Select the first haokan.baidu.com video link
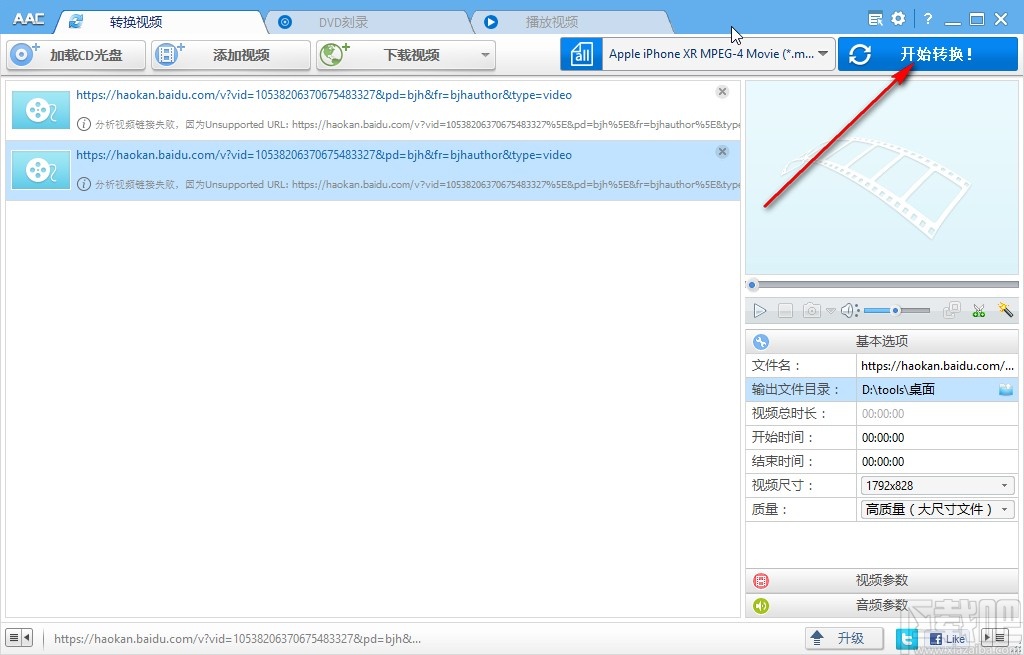The image size is (1024, 655). coord(324,95)
